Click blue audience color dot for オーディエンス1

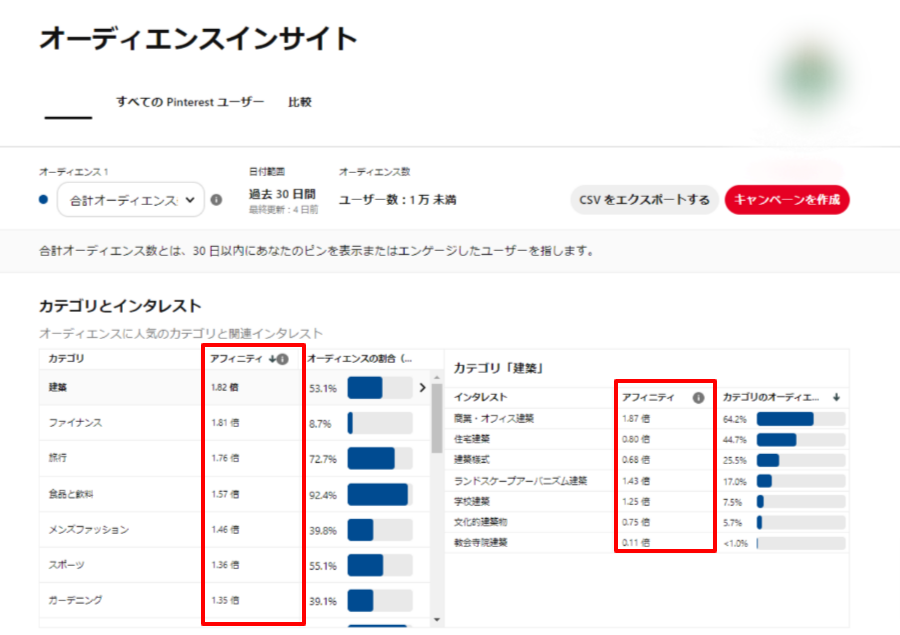[x=43, y=200]
